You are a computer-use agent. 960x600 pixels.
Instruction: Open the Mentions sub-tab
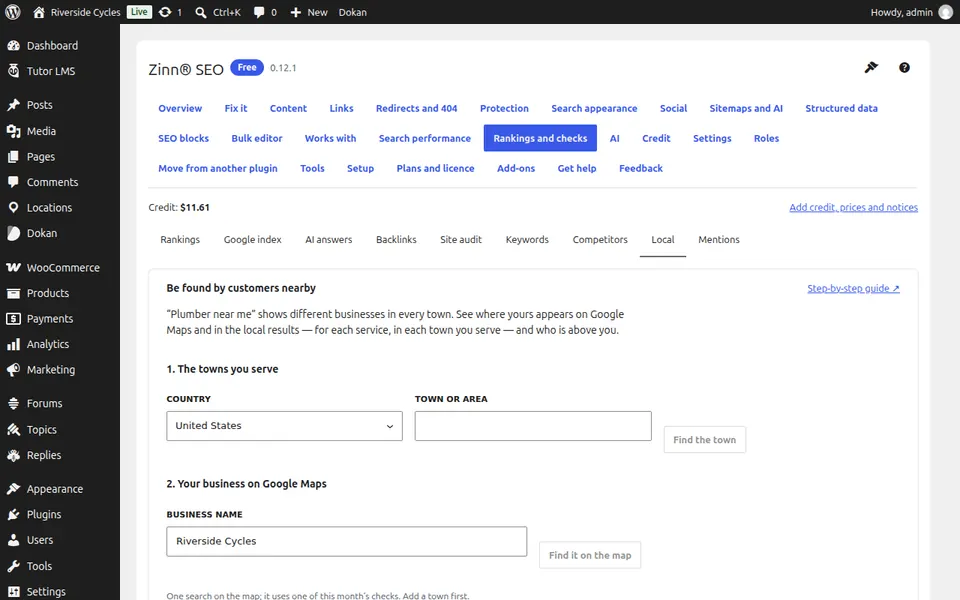(x=719, y=240)
